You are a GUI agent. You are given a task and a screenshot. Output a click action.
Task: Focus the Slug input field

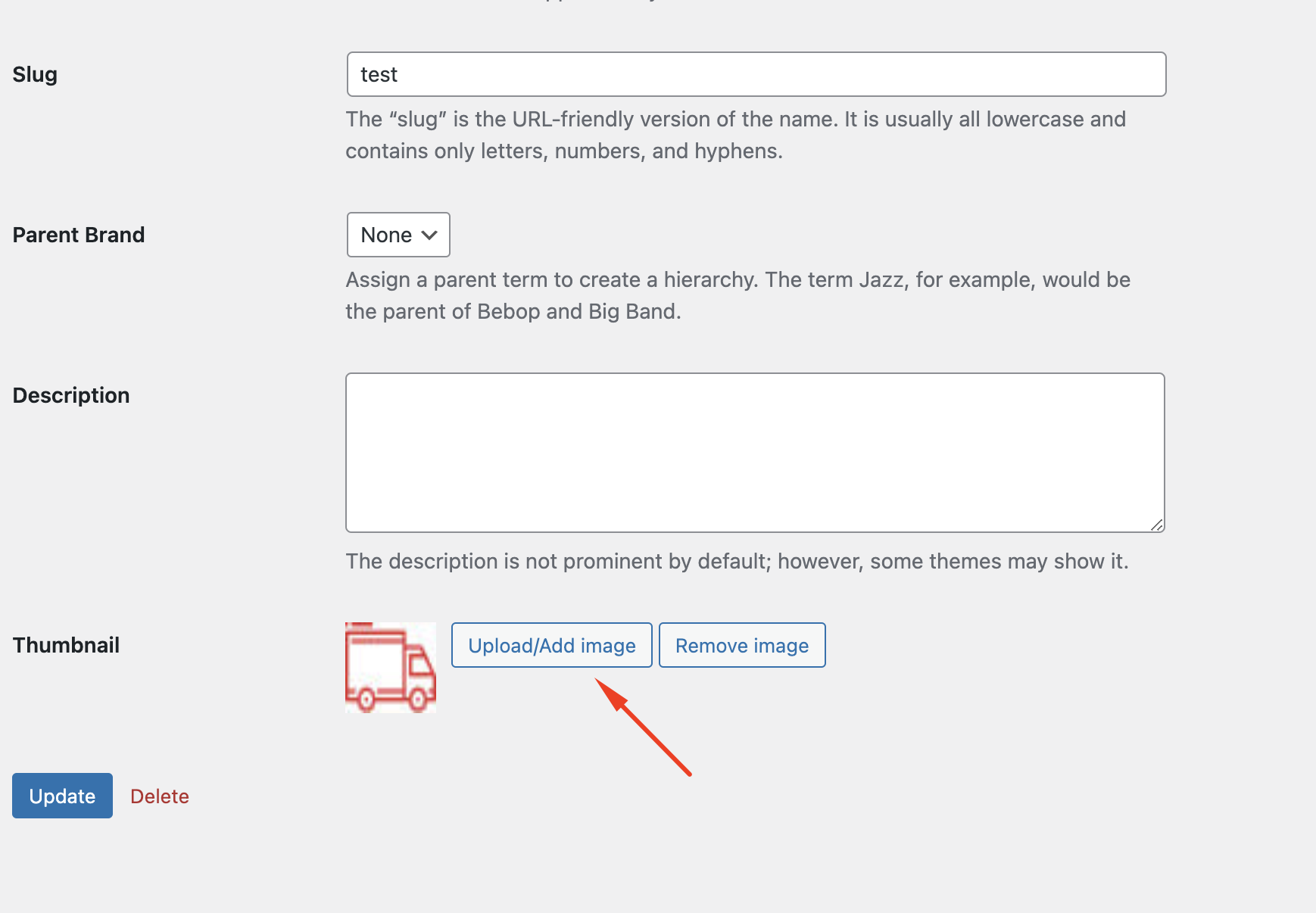(x=756, y=74)
